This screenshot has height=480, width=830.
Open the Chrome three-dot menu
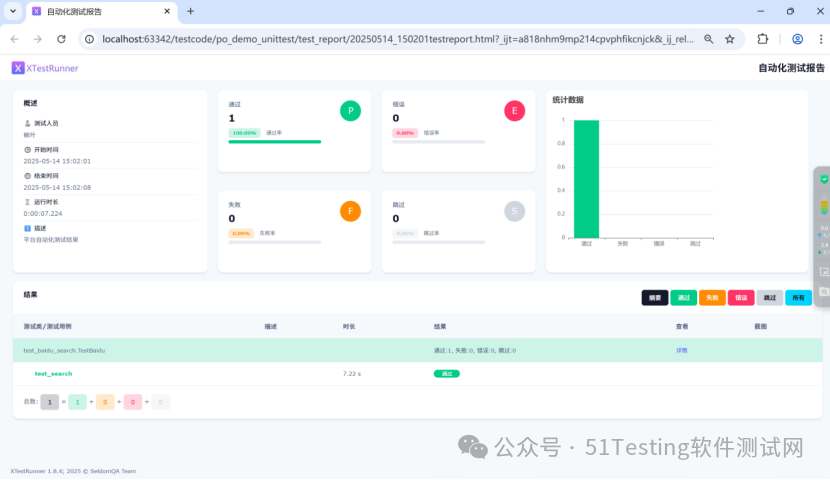[x=821, y=39]
